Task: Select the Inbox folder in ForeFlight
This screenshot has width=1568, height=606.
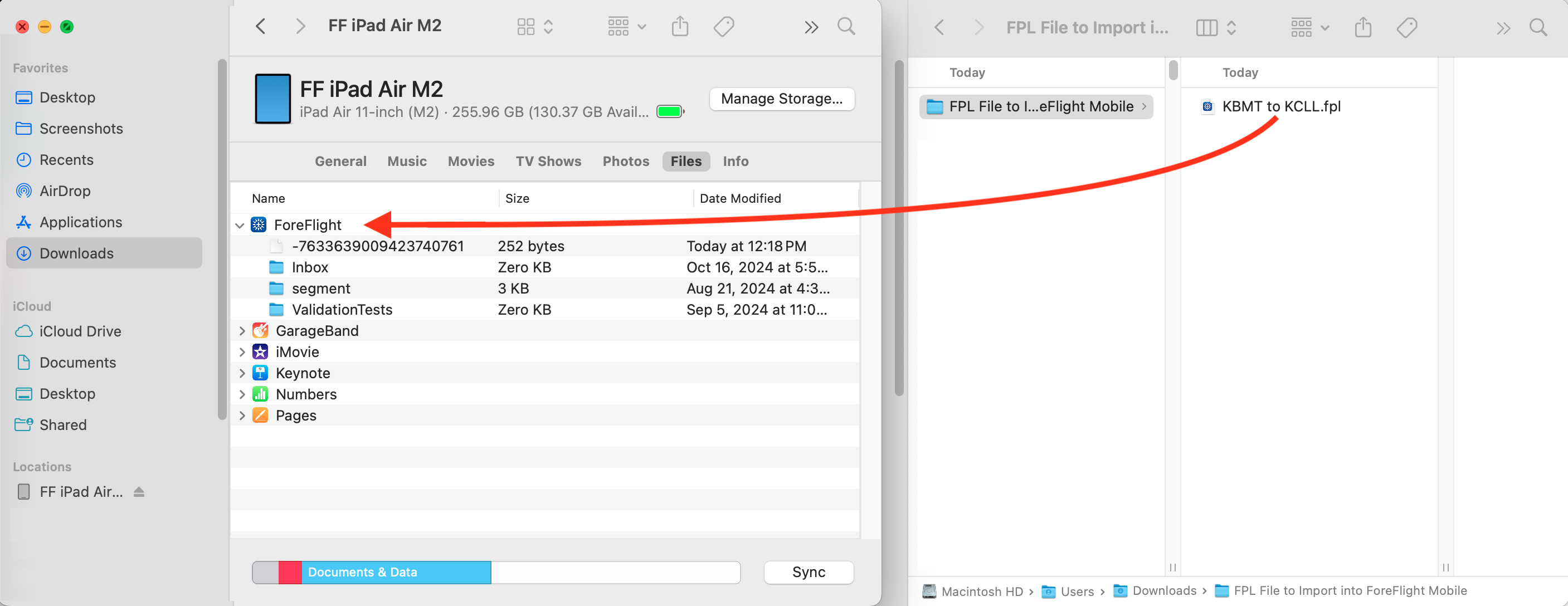Action: [x=545, y=268]
